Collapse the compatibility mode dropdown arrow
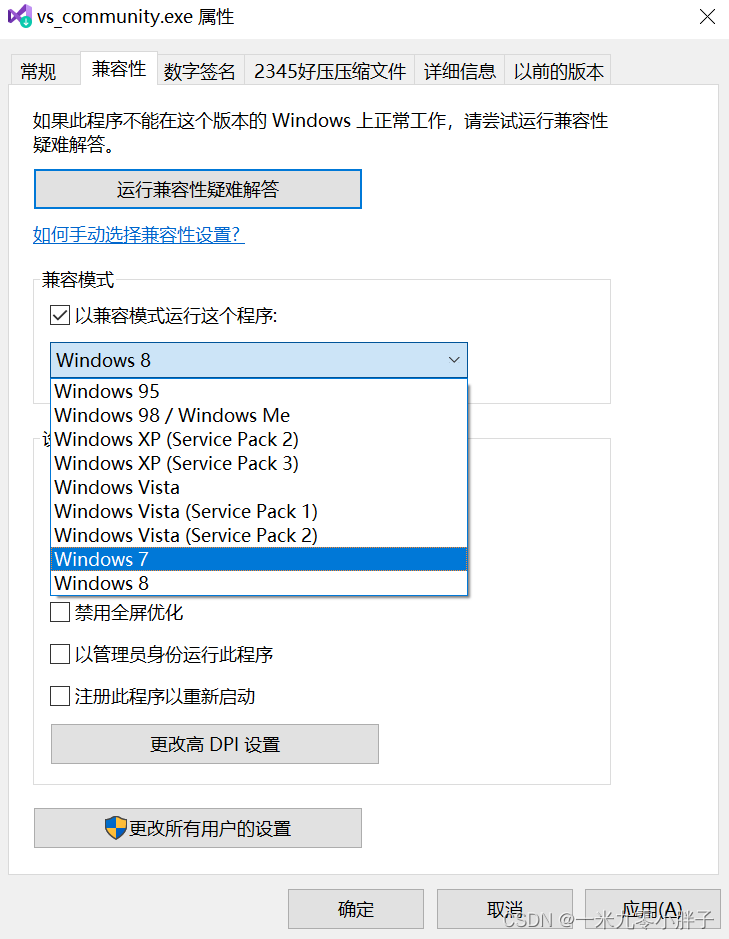Image resolution: width=729 pixels, height=939 pixels. coord(455,360)
